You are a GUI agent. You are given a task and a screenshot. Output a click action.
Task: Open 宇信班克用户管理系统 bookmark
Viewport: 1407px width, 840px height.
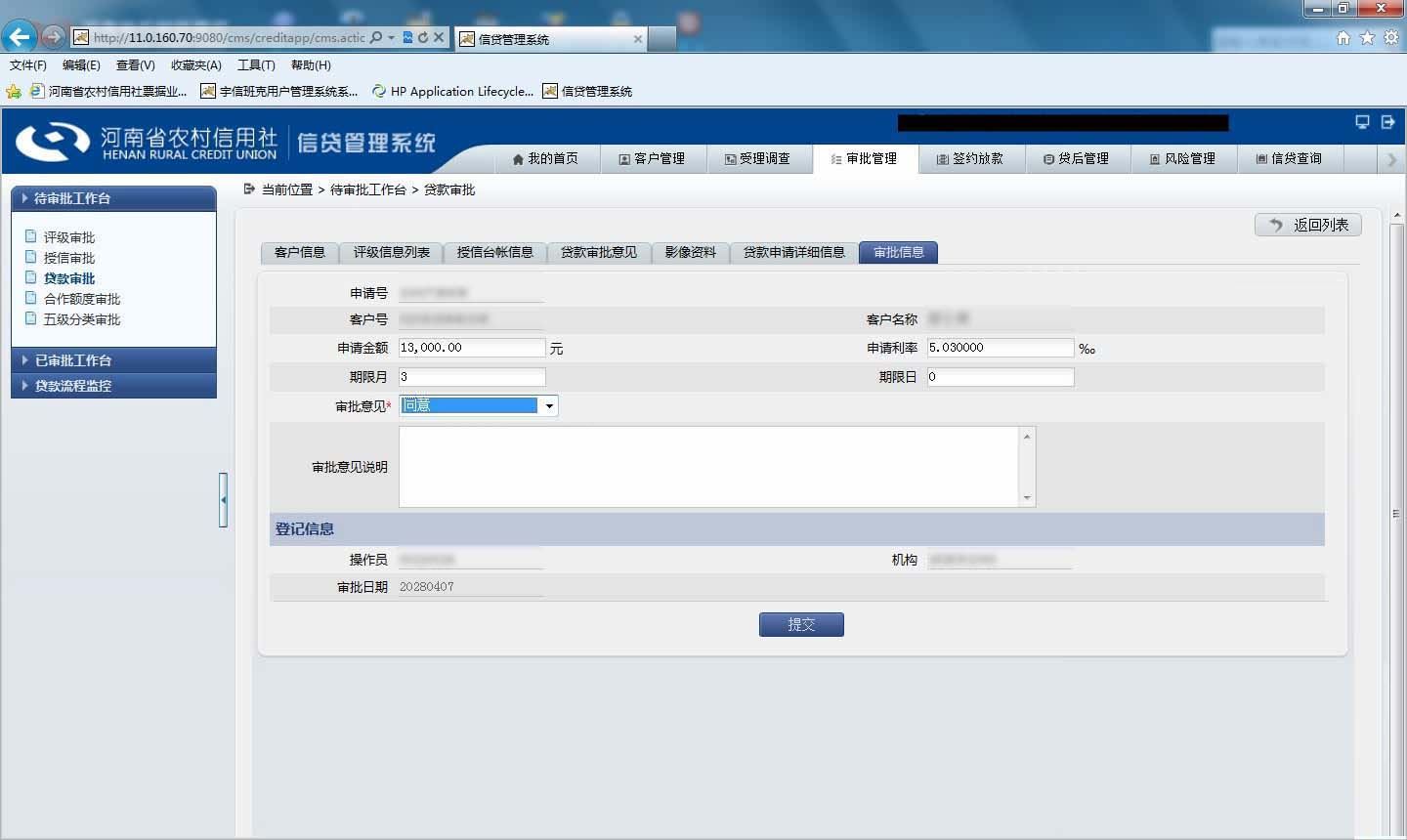(x=279, y=92)
